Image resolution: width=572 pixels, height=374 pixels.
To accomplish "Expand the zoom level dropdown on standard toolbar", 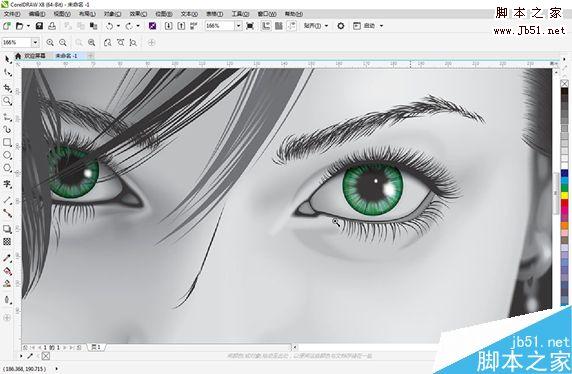I will (x=238, y=26).
